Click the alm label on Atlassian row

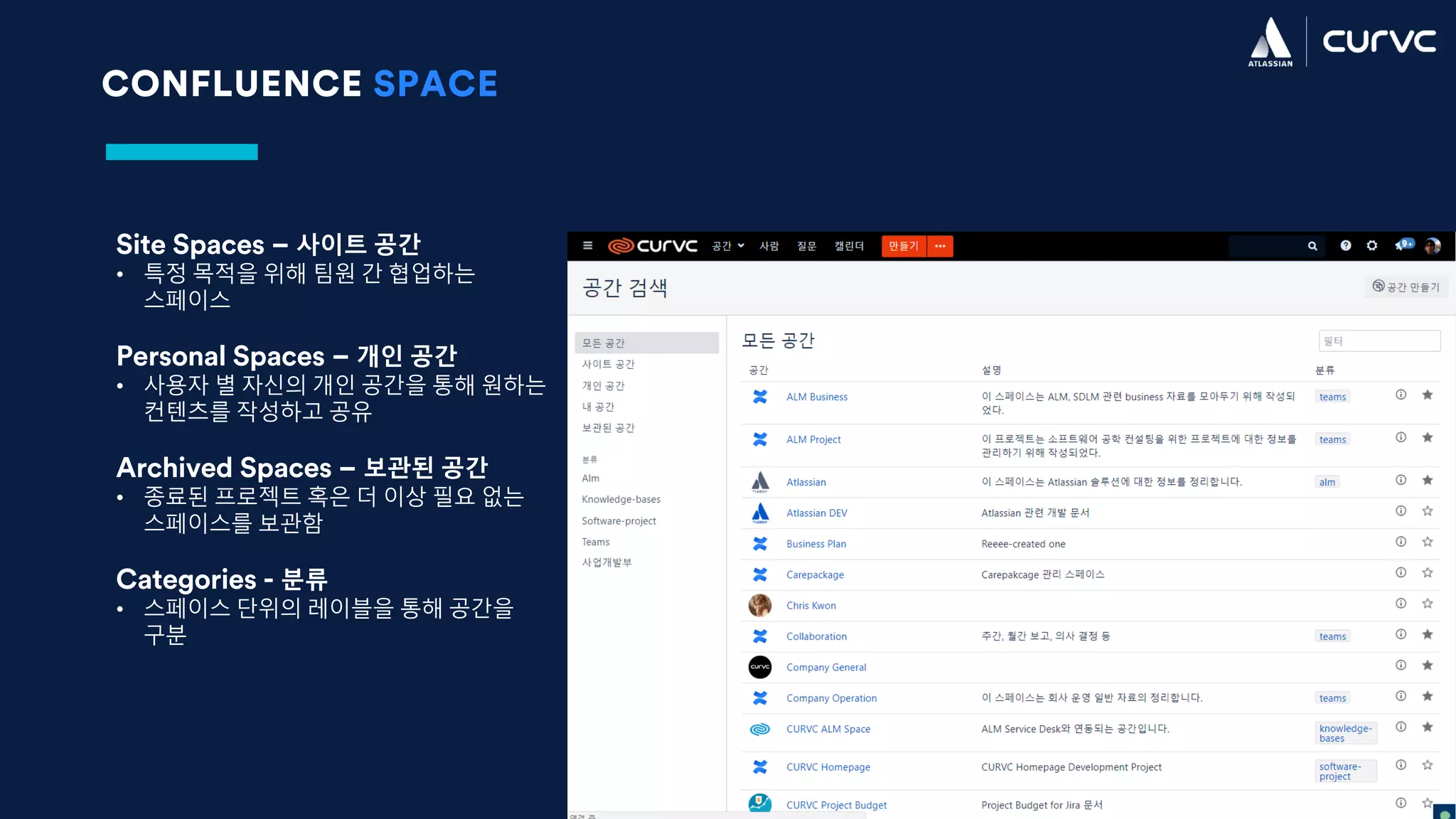[x=1327, y=482]
